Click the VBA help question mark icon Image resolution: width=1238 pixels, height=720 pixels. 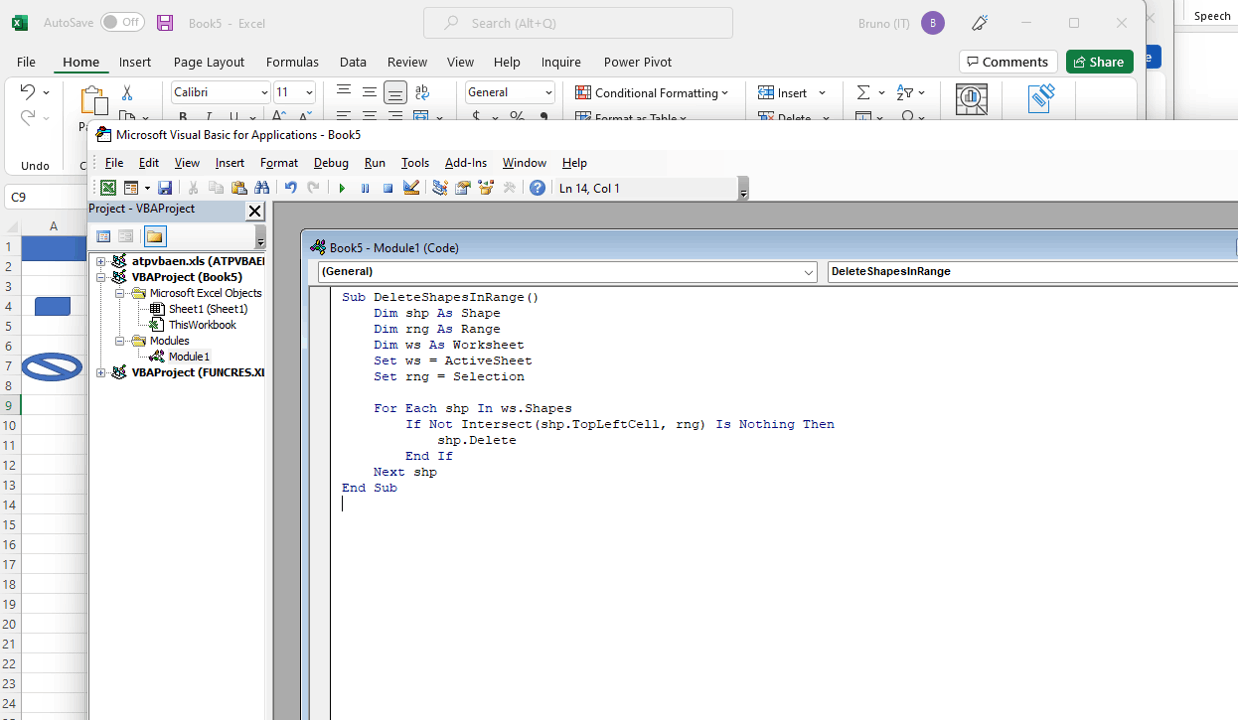point(537,188)
